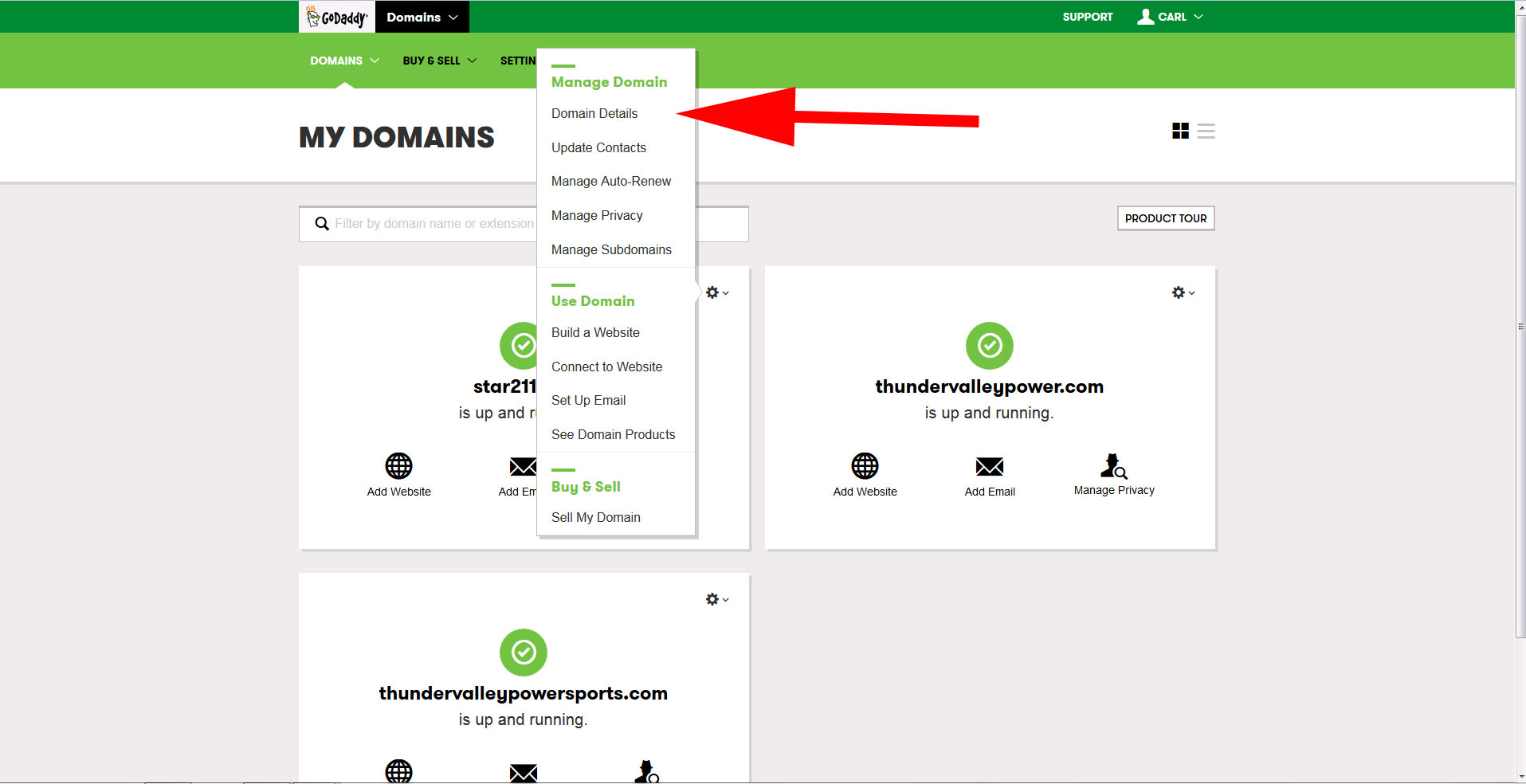Select Build a Website menu item
1526x784 pixels.
(595, 332)
